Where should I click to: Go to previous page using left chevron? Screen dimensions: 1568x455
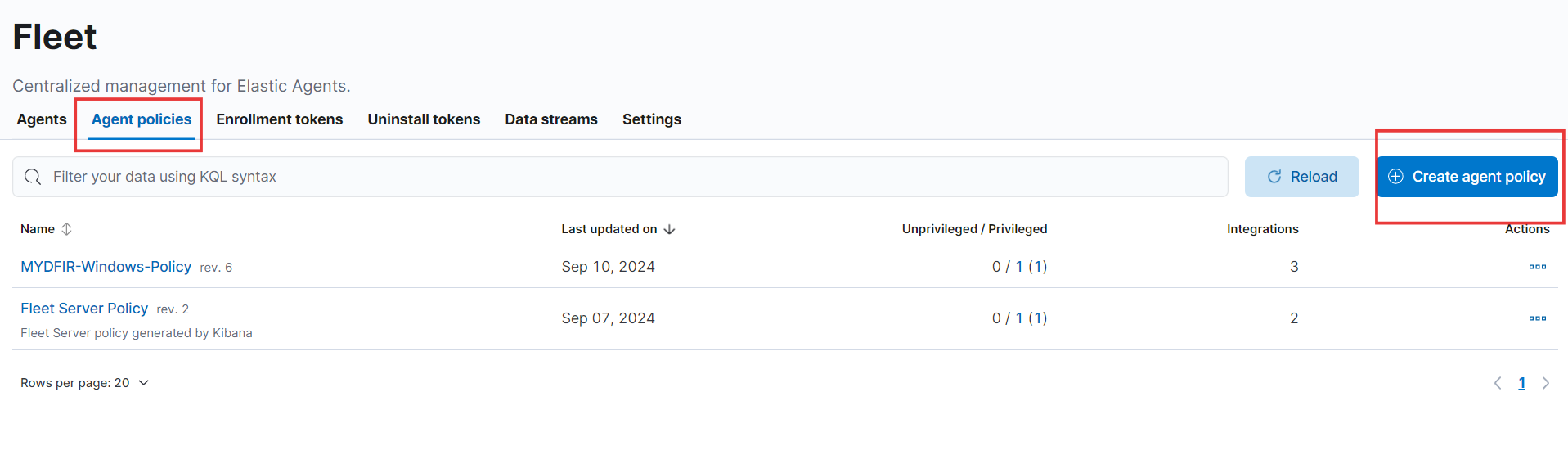pos(1498,383)
